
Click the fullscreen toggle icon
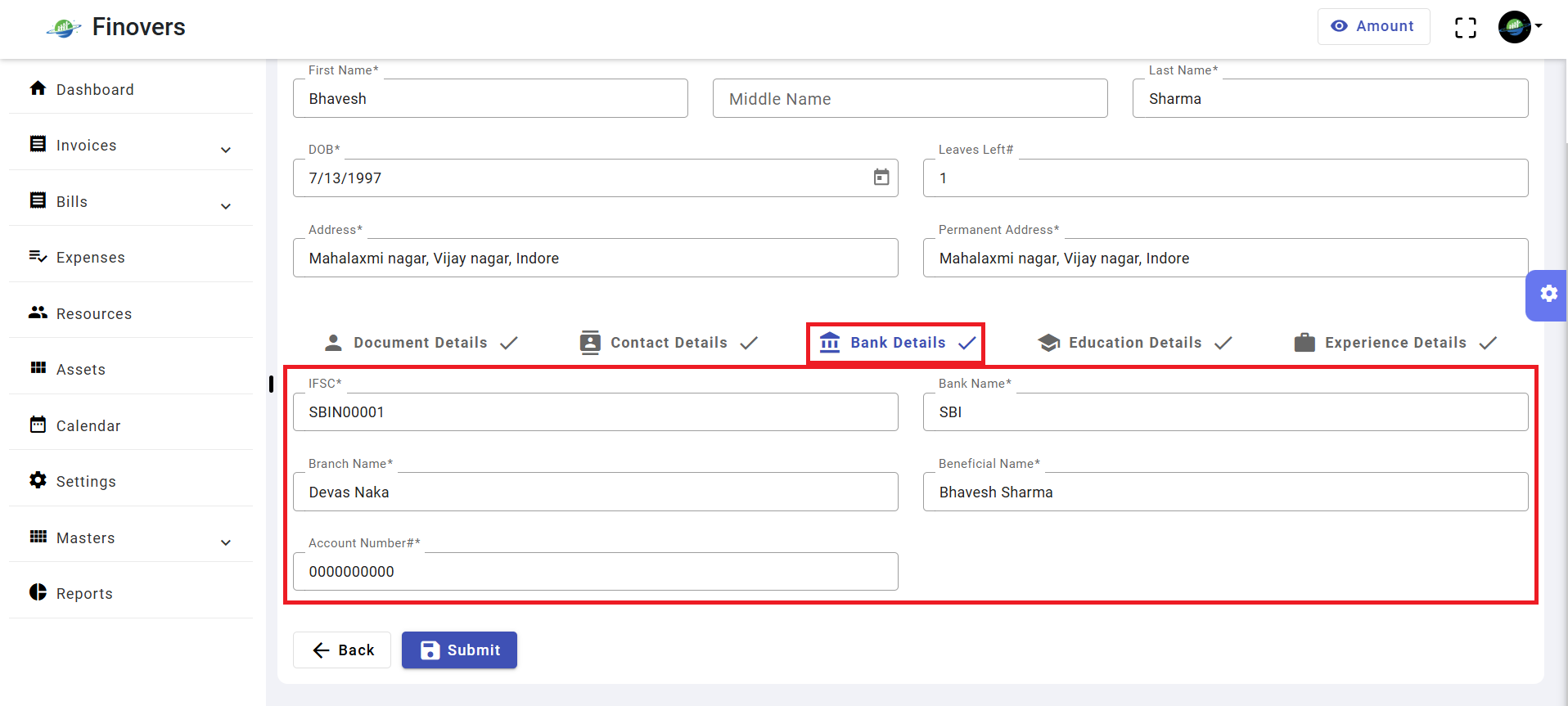tap(1465, 27)
